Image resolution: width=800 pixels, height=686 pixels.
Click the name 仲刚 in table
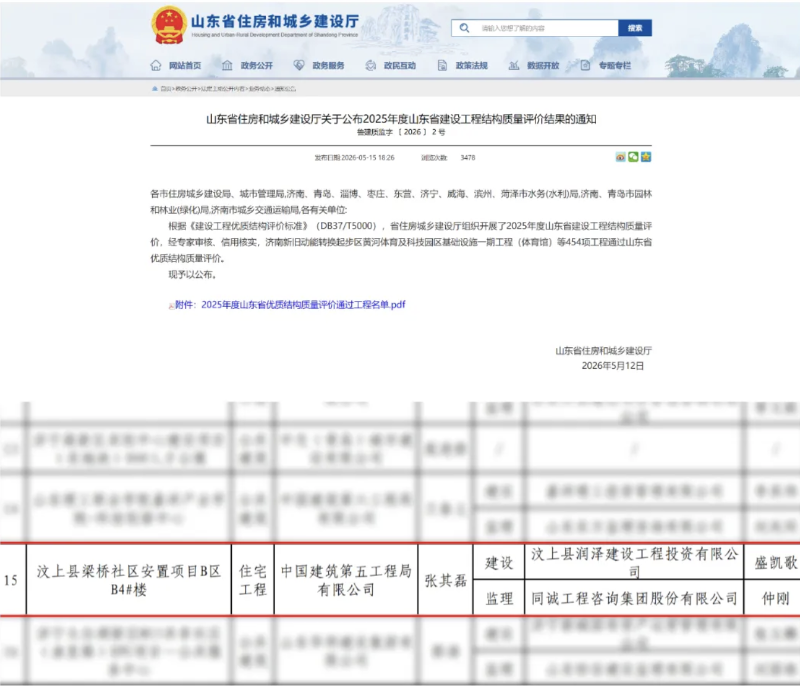pyautogui.click(x=776, y=598)
